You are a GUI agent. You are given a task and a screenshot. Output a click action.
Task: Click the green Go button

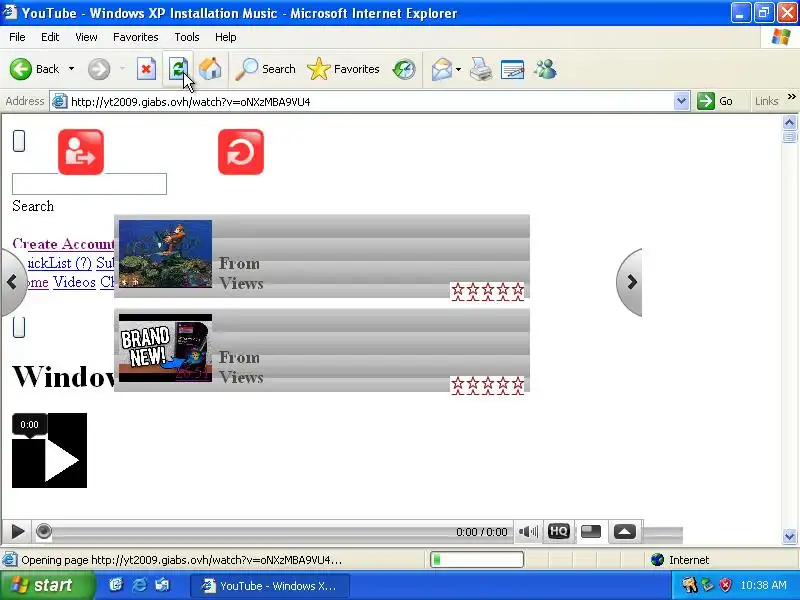coord(715,102)
